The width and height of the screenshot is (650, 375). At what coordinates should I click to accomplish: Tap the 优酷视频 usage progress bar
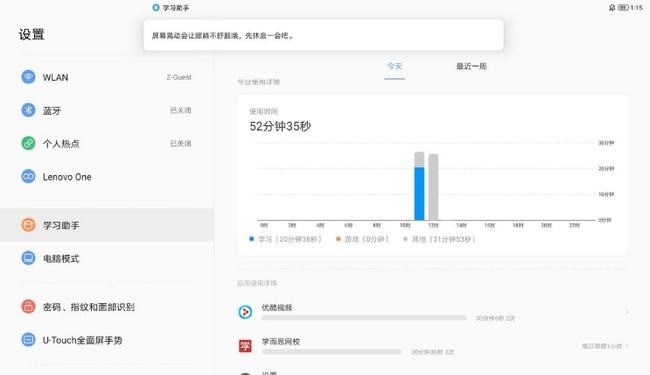click(364, 318)
